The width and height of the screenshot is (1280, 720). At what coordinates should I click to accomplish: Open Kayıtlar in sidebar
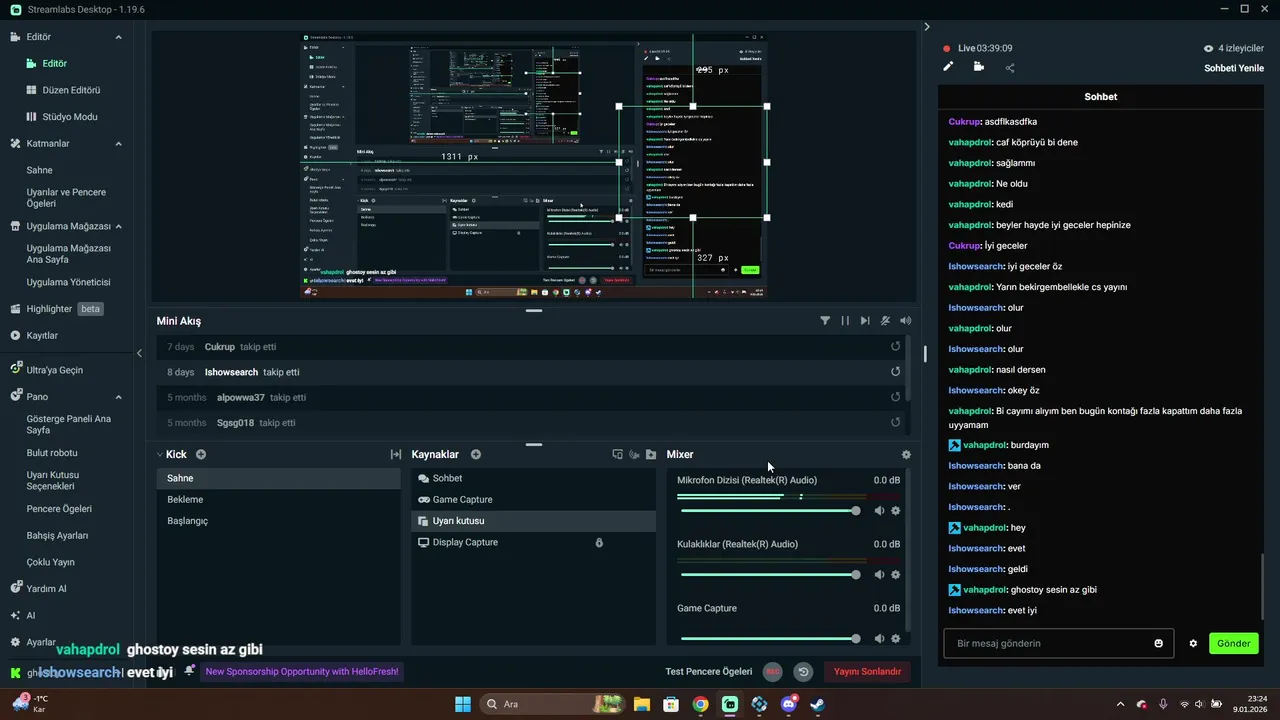pyautogui.click(x=42, y=335)
